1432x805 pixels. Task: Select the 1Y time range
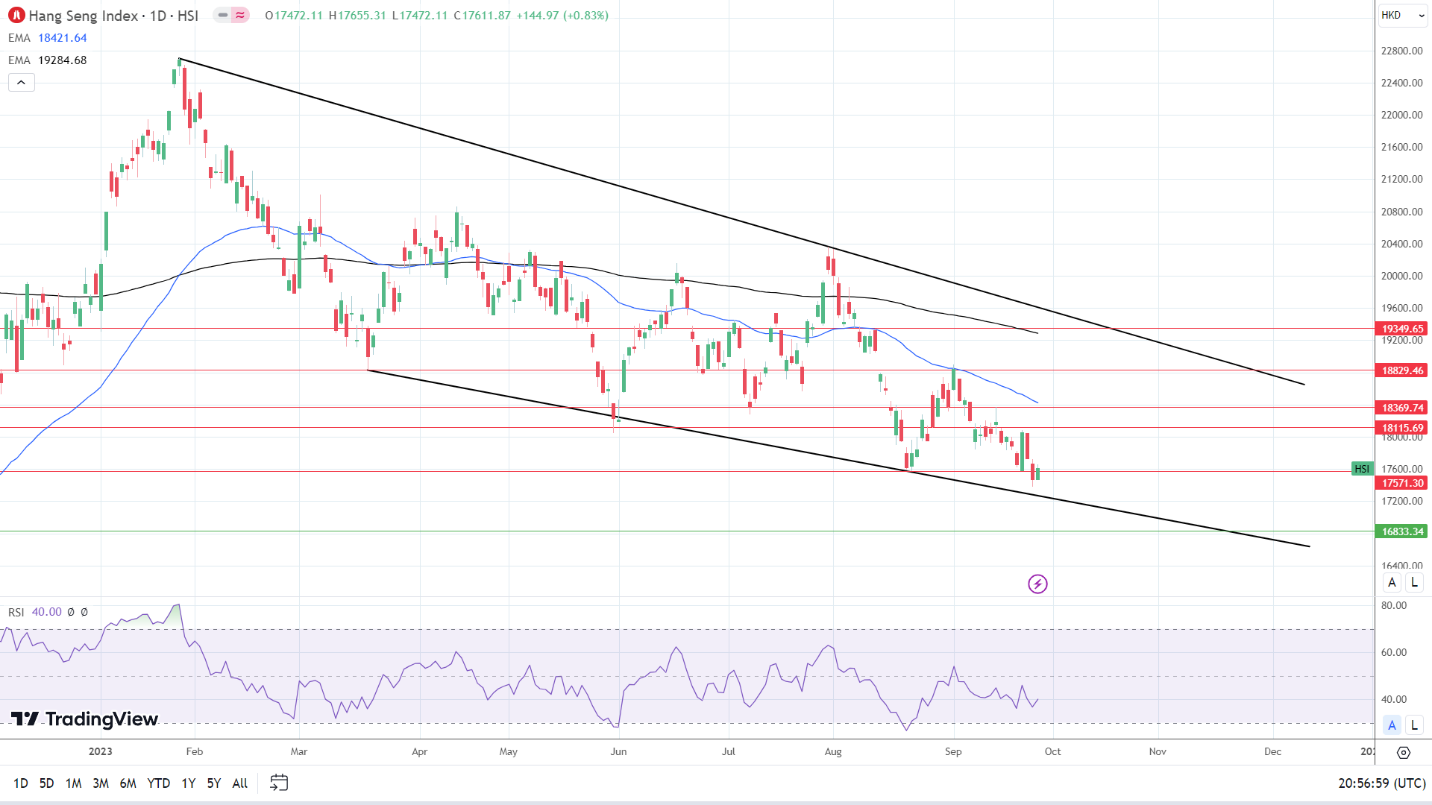point(188,783)
